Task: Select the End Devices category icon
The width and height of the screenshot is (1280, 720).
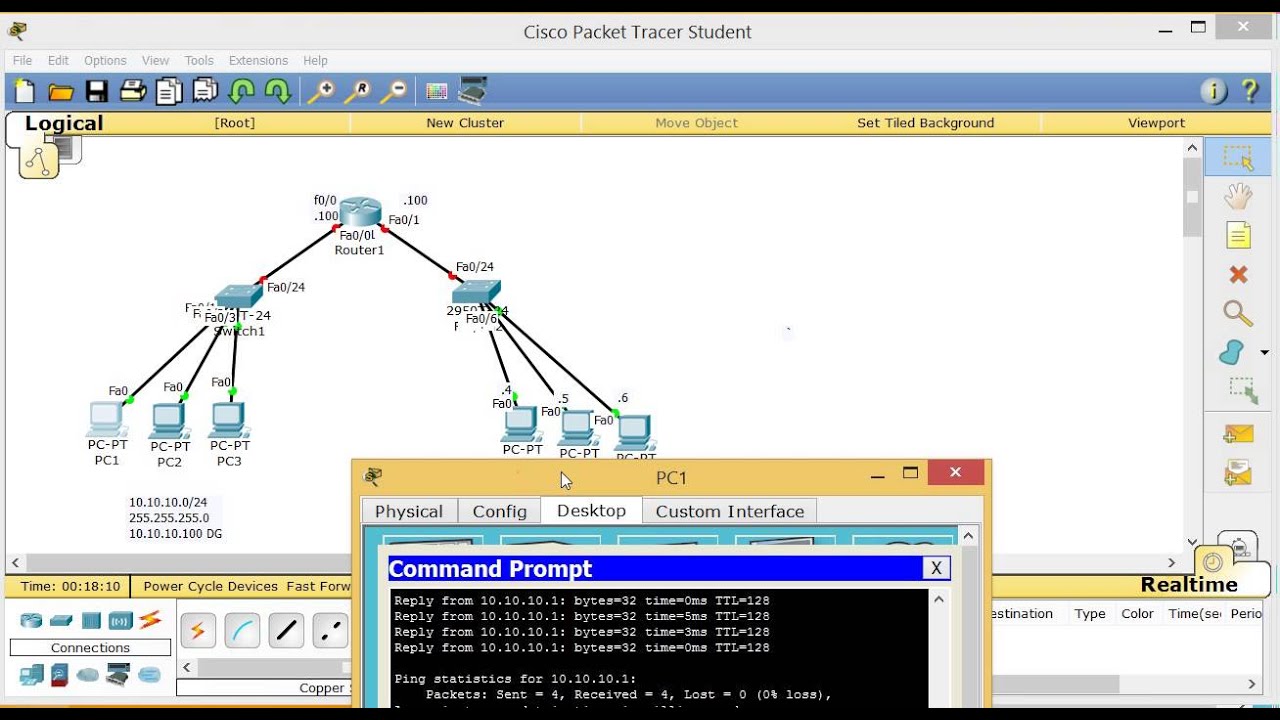Action: 31,676
